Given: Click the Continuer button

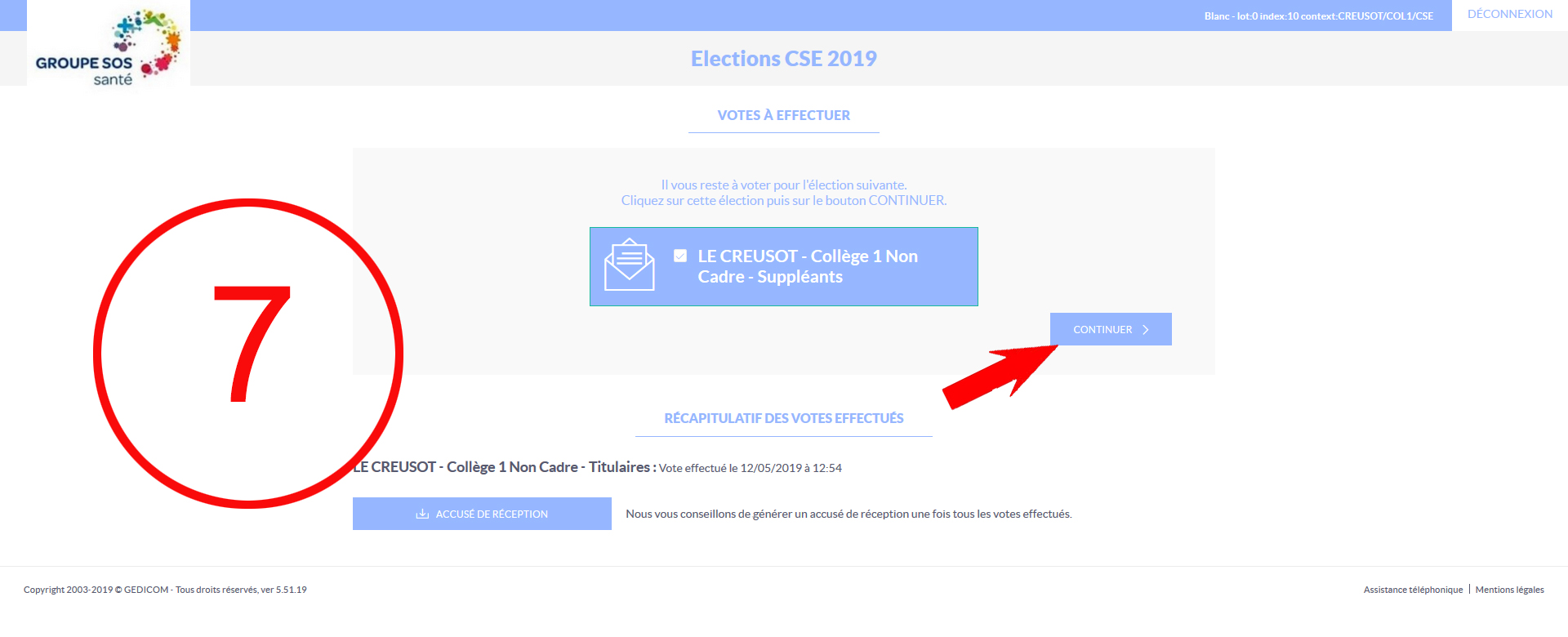Looking at the screenshot, I should pos(1111,329).
